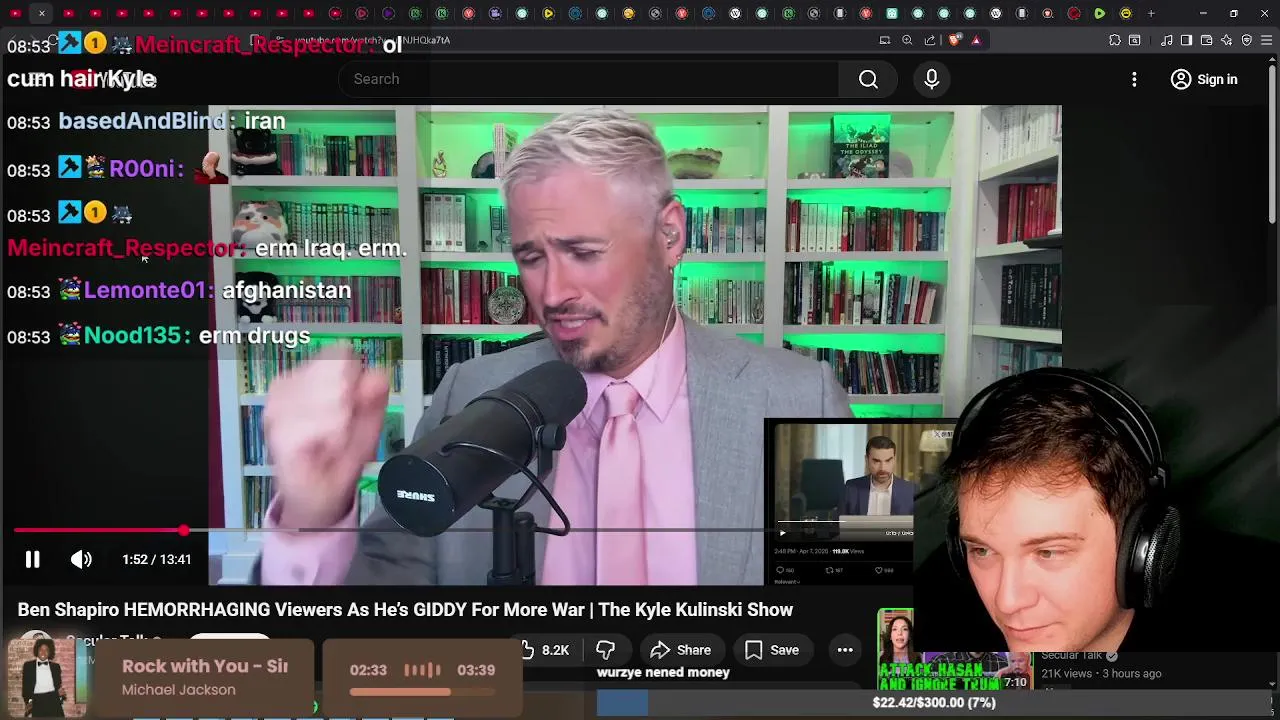This screenshot has width=1280, height=720.
Task: Open more actions ellipsis below video
Action: click(845, 650)
